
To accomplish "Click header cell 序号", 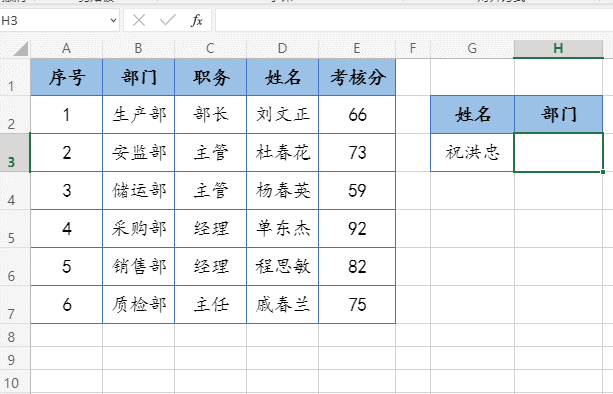I will tap(66, 77).
